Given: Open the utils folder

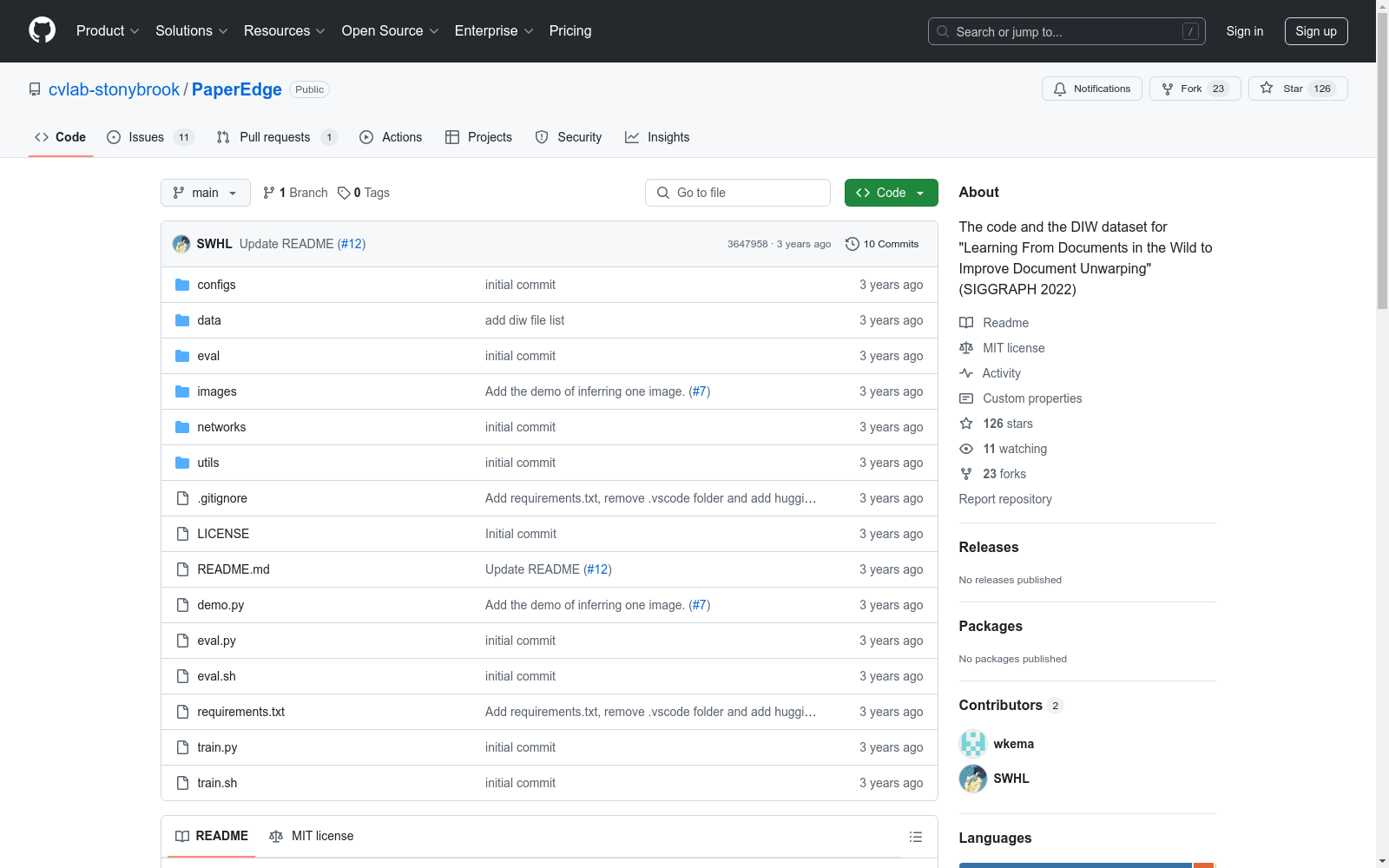Looking at the screenshot, I should 208,463.
